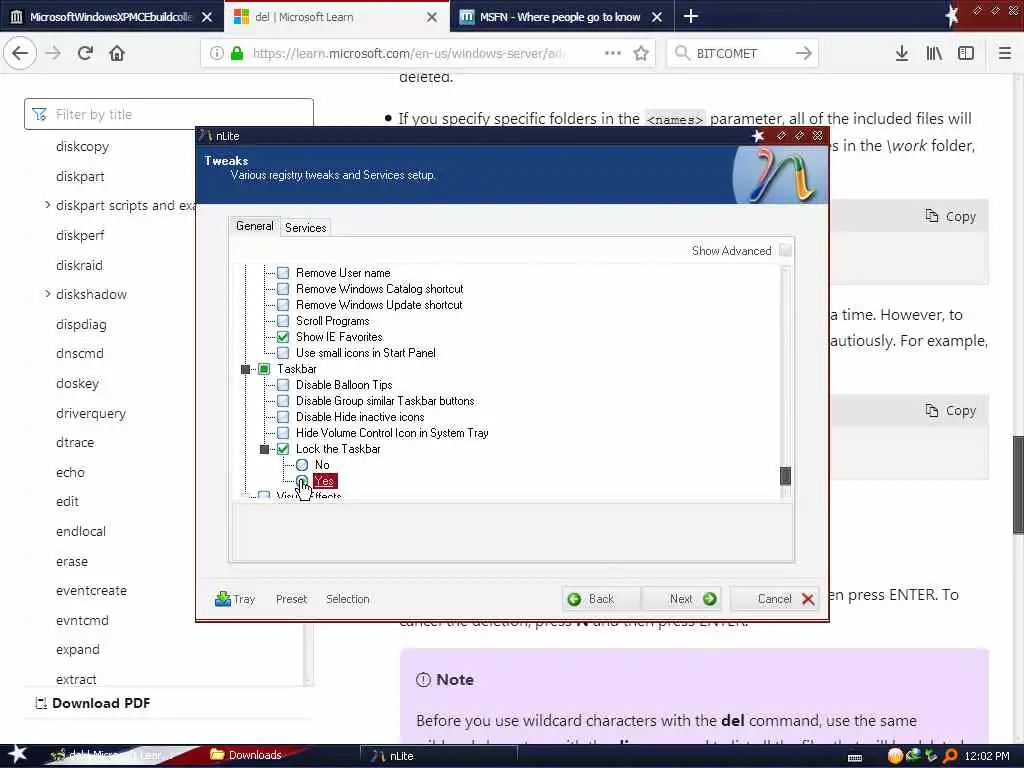This screenshot has width=1024, height=768.
Task: Open Downloads folder from the taskbar
Action: tap(246, 755)
